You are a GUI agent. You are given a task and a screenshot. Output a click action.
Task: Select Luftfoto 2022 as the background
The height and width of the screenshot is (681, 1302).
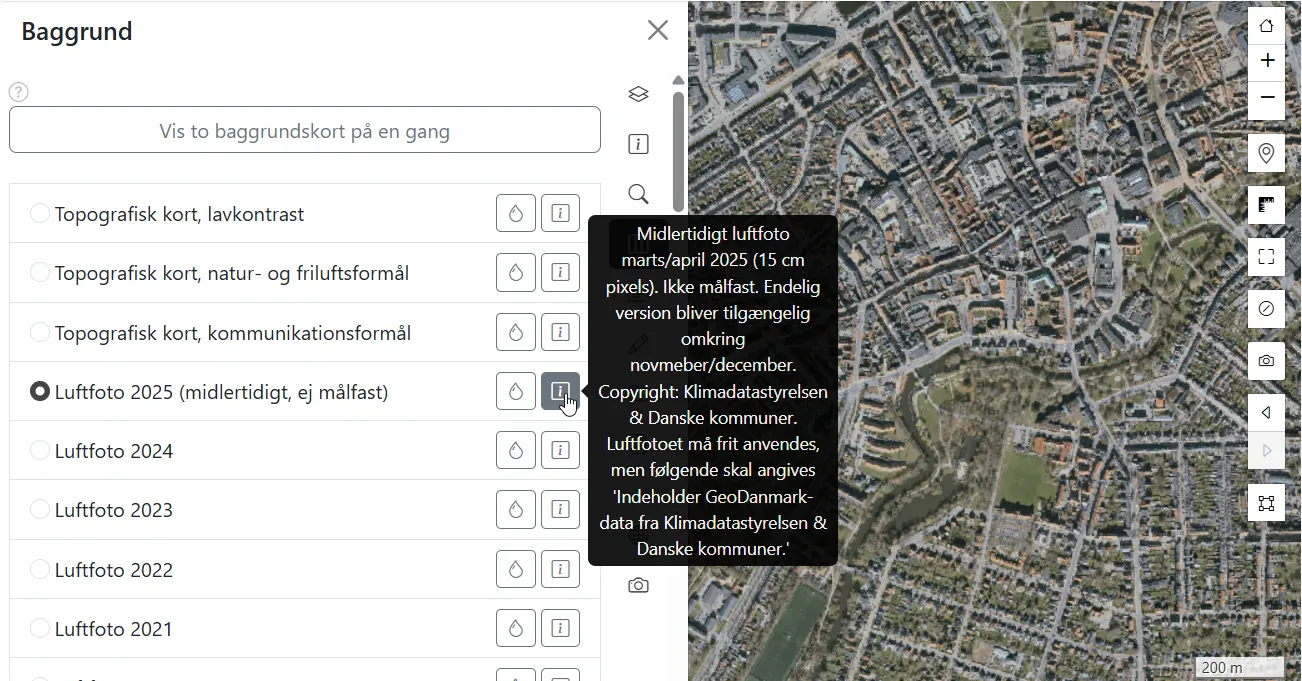point(40,569)
